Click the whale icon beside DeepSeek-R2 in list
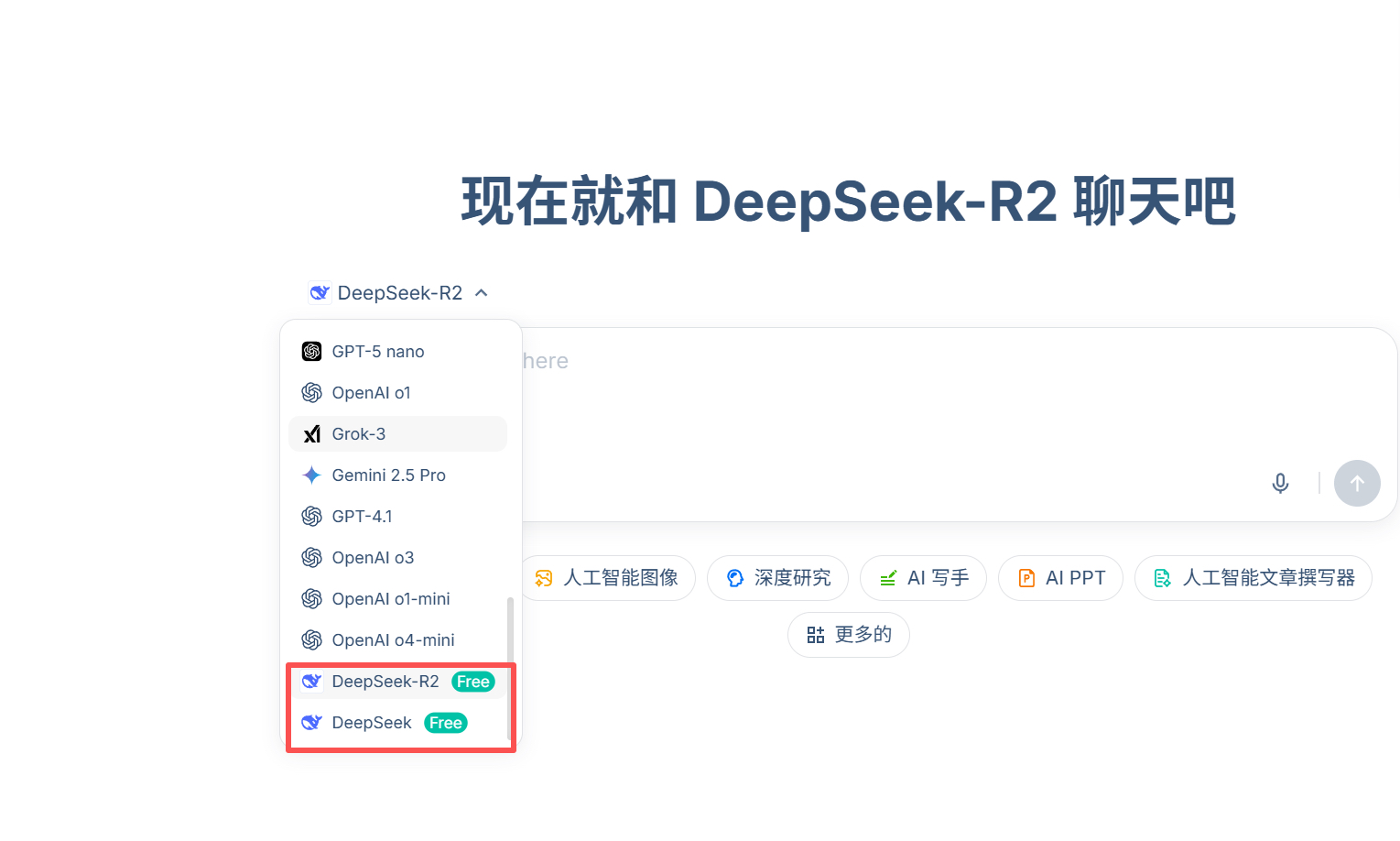 pyautogui.click(x=311, y=682)
